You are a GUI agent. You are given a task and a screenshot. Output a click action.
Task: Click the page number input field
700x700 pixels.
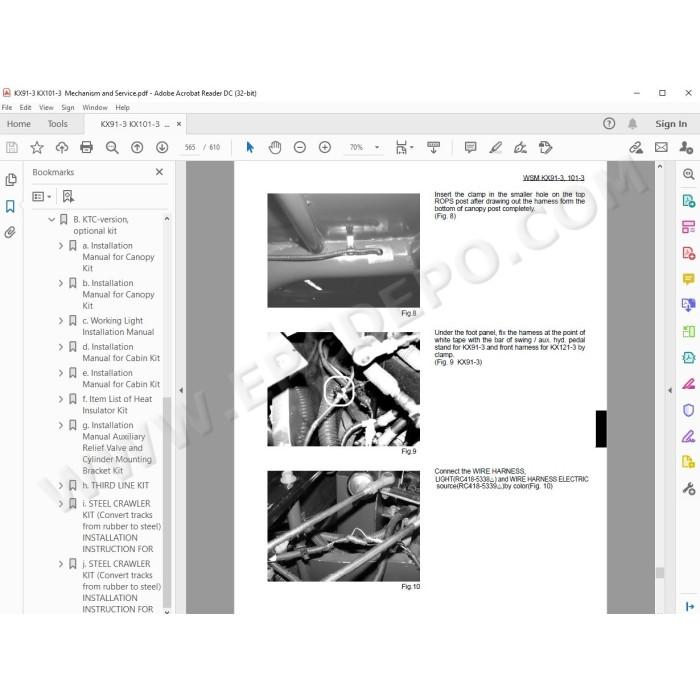190,147
